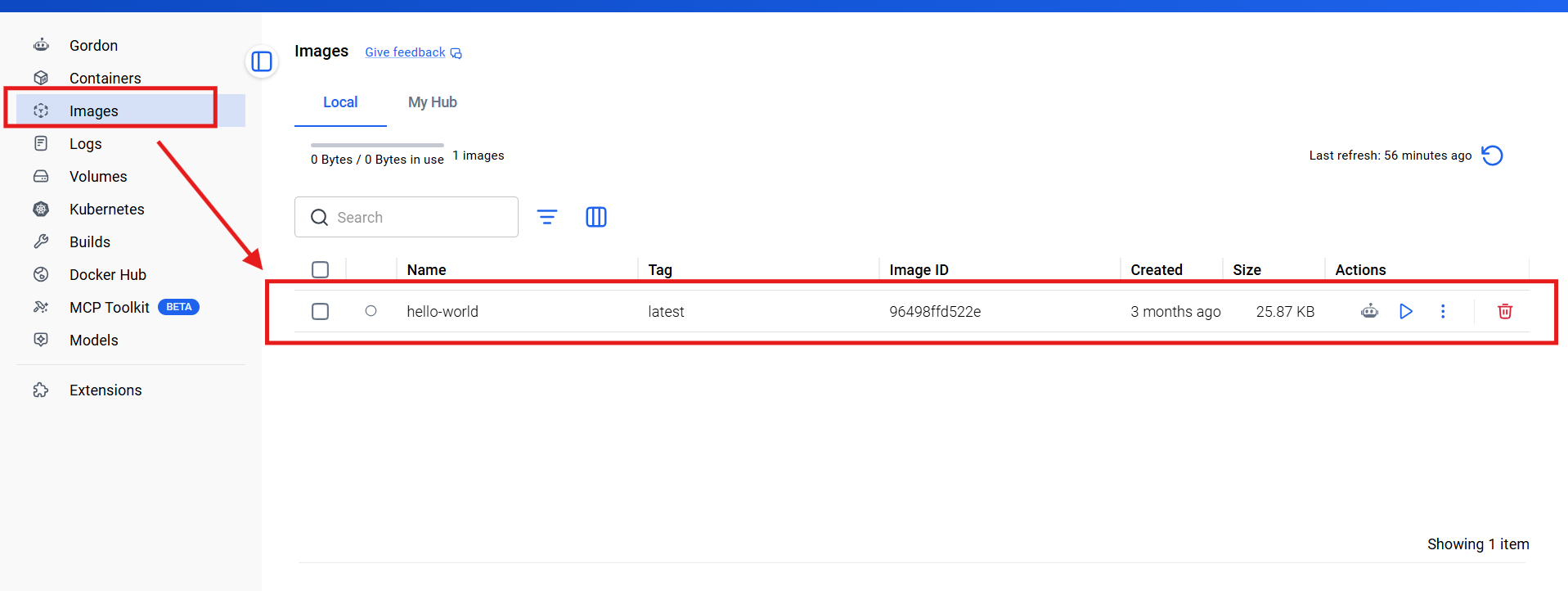This screenshot has height=591, width=1568.
Task: Switch to the My Hub tab
Action: point(432,102)
